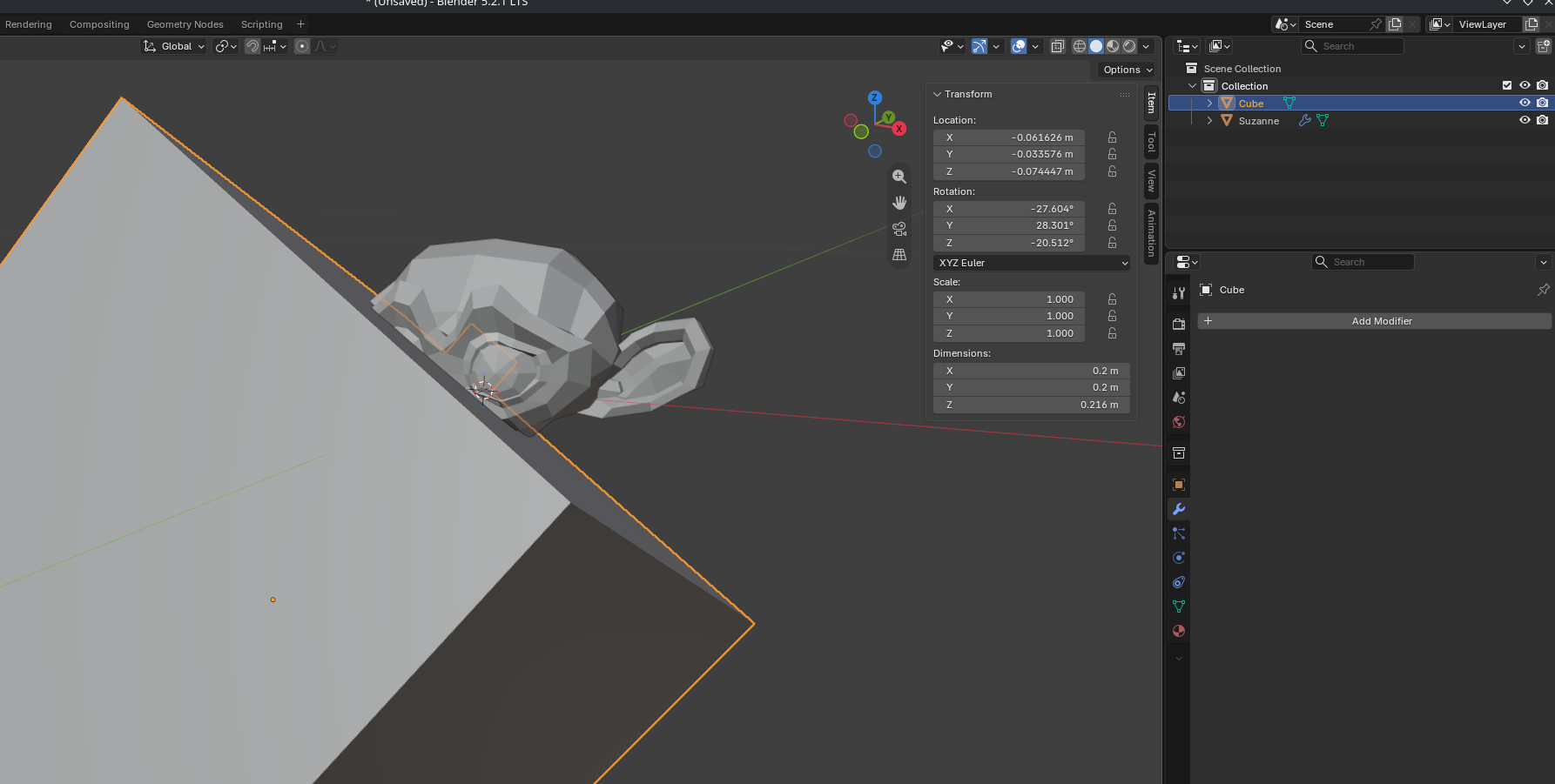Viewport: 1555px width, 784px height.
Task: Open the Tool properties tab icon
Action: (1179, 293)
